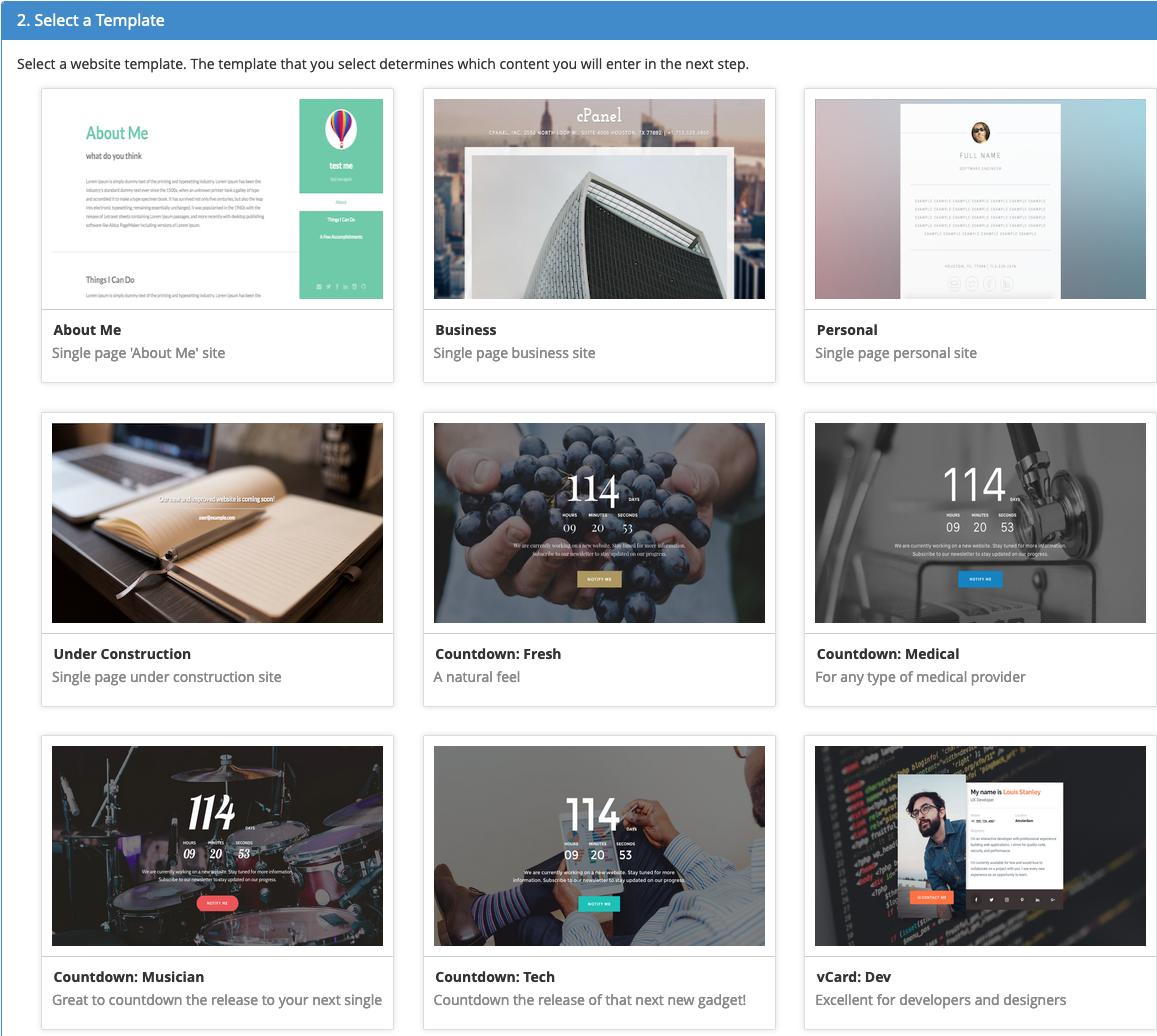Viewport: 1157px width, 1036px height.
Task: Click "Single page under construction site" description
Action: [x=167, y=677]
